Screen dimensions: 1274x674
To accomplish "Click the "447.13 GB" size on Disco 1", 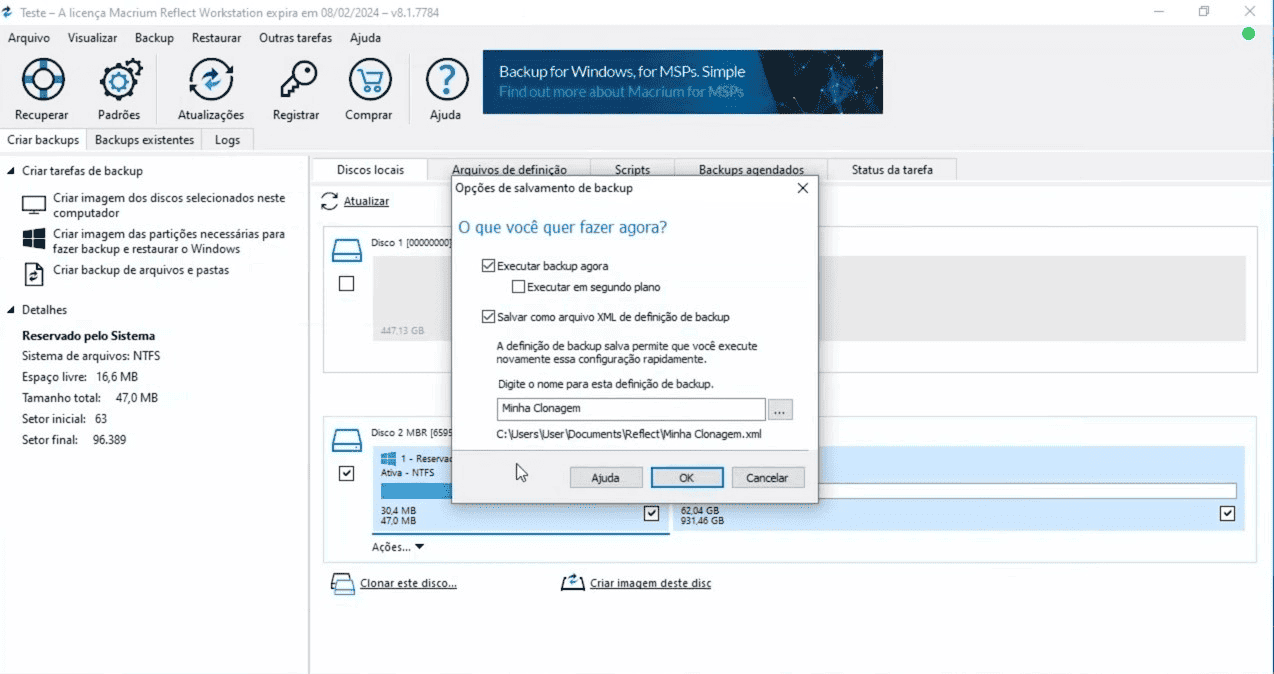I will pyautogui.click(x=402, y=331).
